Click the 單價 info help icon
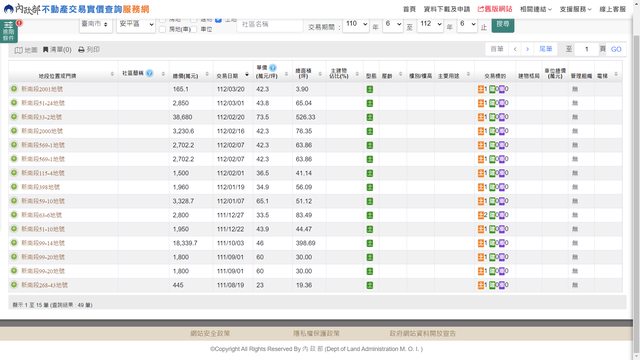Viewport: 640px width, 360px height. coord(273,68)
